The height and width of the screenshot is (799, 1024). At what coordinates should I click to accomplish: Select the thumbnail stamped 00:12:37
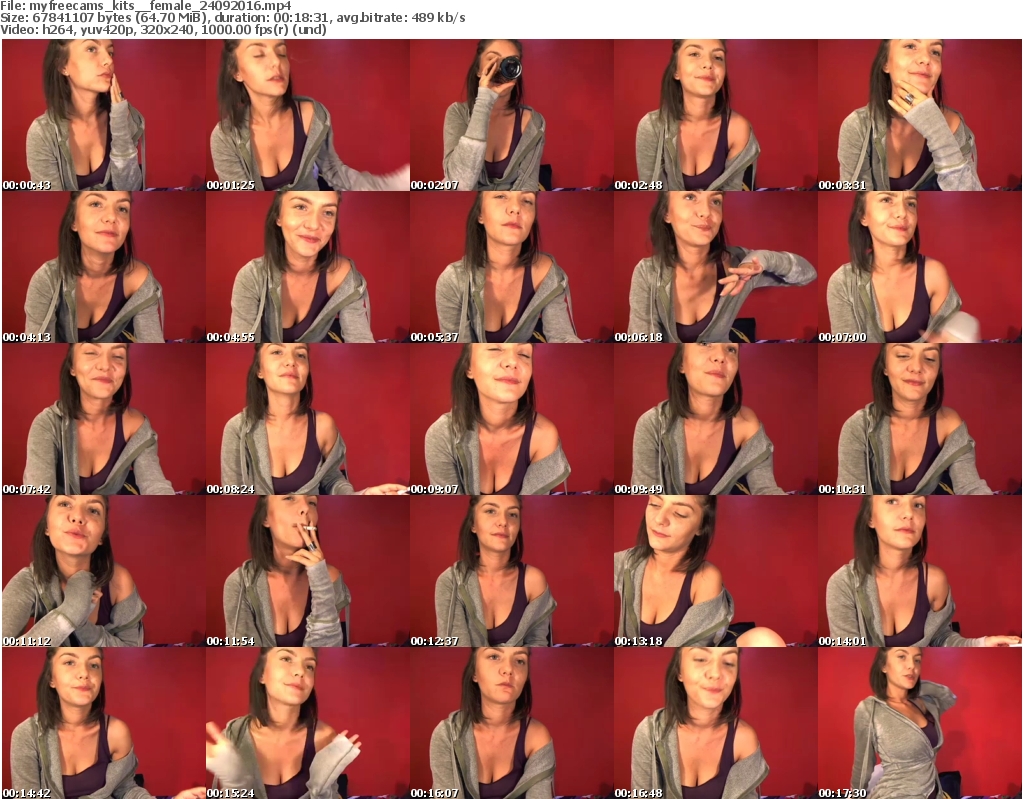pyautogui.click(x=511, y=571)
